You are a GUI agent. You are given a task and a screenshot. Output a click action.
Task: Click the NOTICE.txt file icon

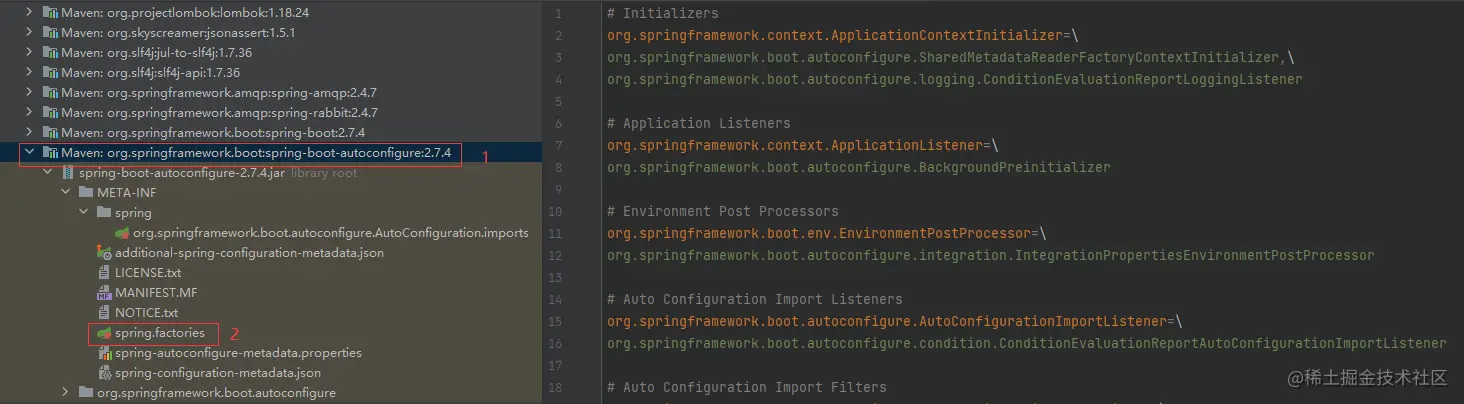tap(105, 313)
